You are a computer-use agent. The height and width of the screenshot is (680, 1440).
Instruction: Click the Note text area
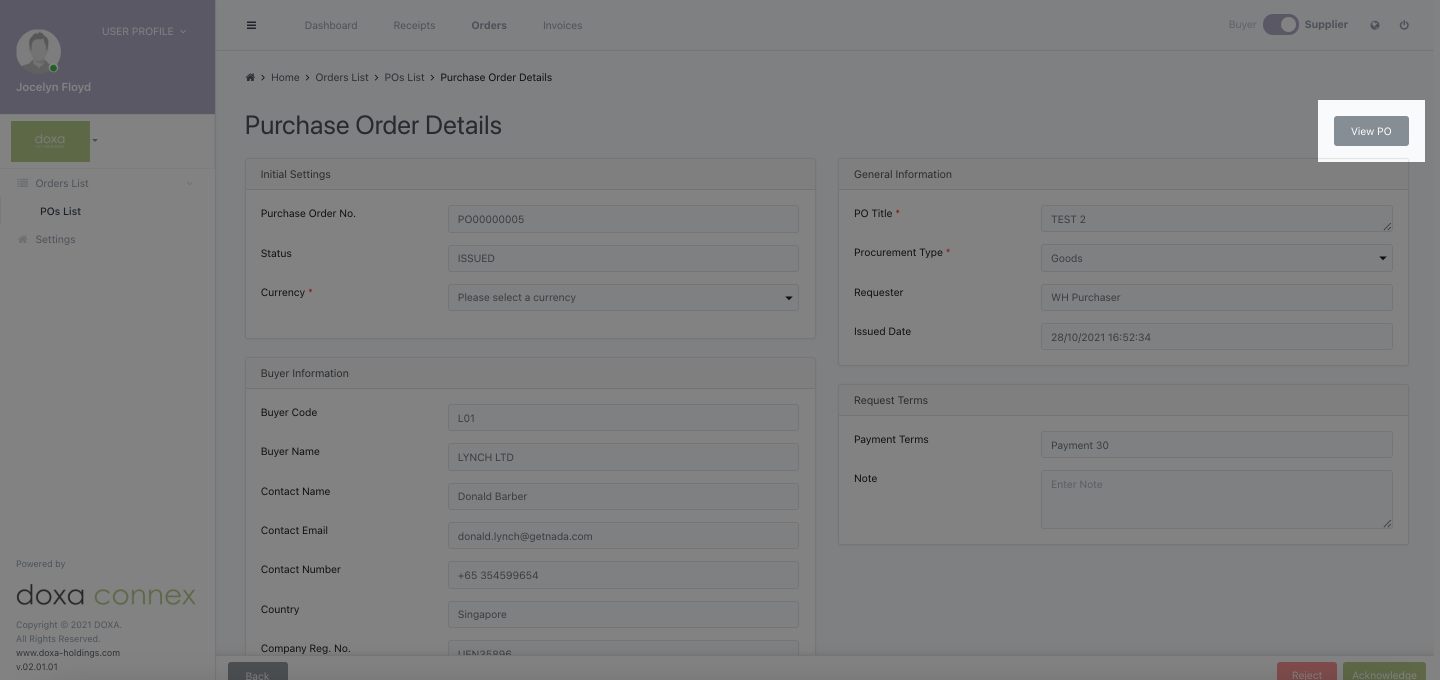coord(1216,499)
